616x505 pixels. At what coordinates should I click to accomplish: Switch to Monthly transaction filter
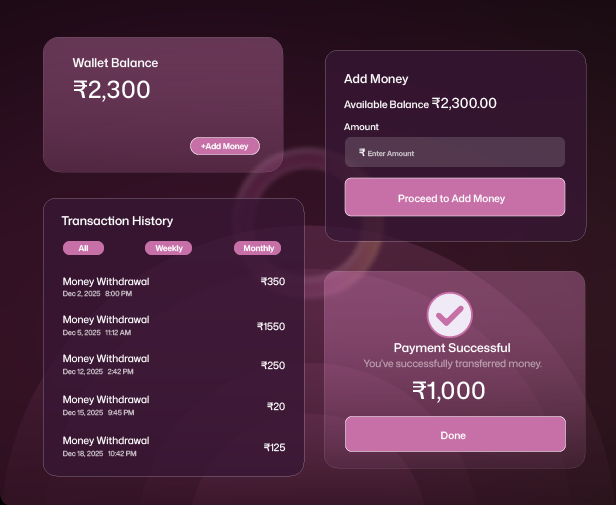click(x=258, y=248)
